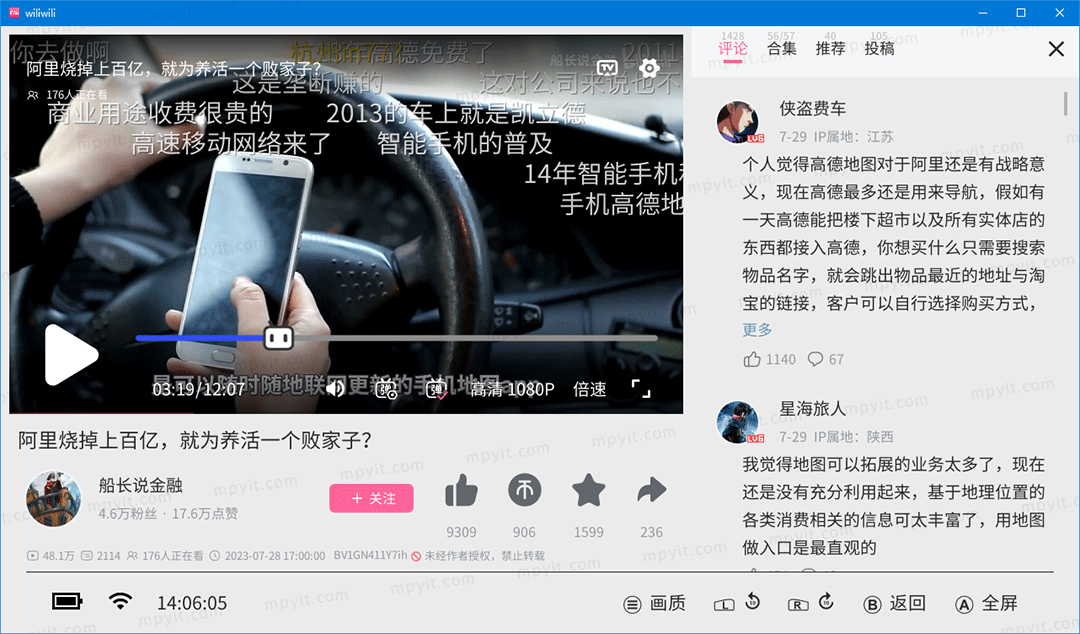Enter fullscreen via the corner brackets icon
1080x634 pixels.
[641, 389]
